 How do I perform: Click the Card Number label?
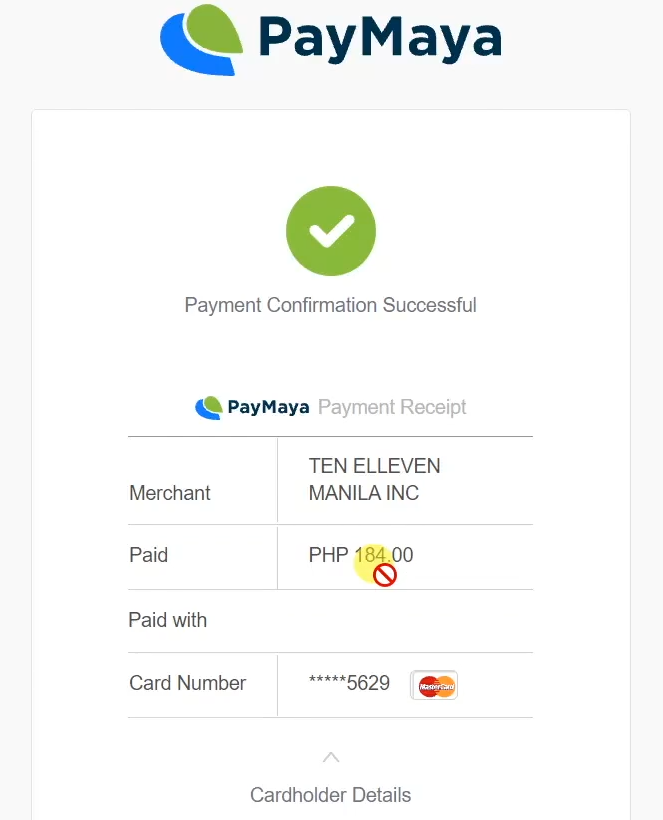[x=187, y=684]
